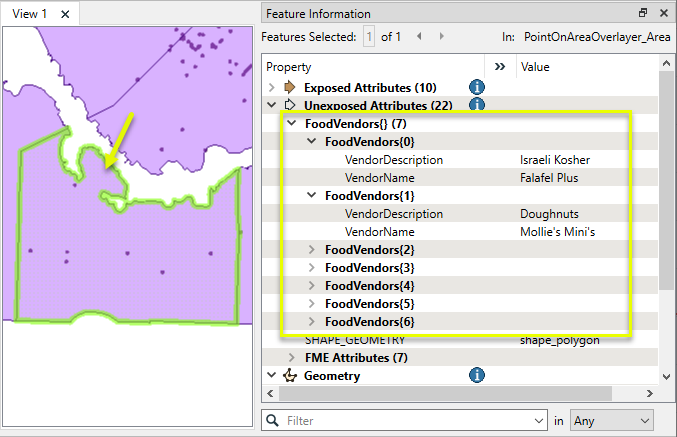Collapse the FoodVendors{1} entry
The width and height of the screenshot is (677, 437).
311,196
